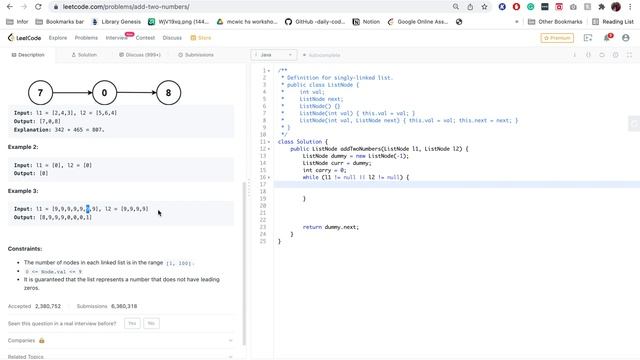Open the green Grammarly extension icon
The image size is (640, 360).
coord(531,7)
